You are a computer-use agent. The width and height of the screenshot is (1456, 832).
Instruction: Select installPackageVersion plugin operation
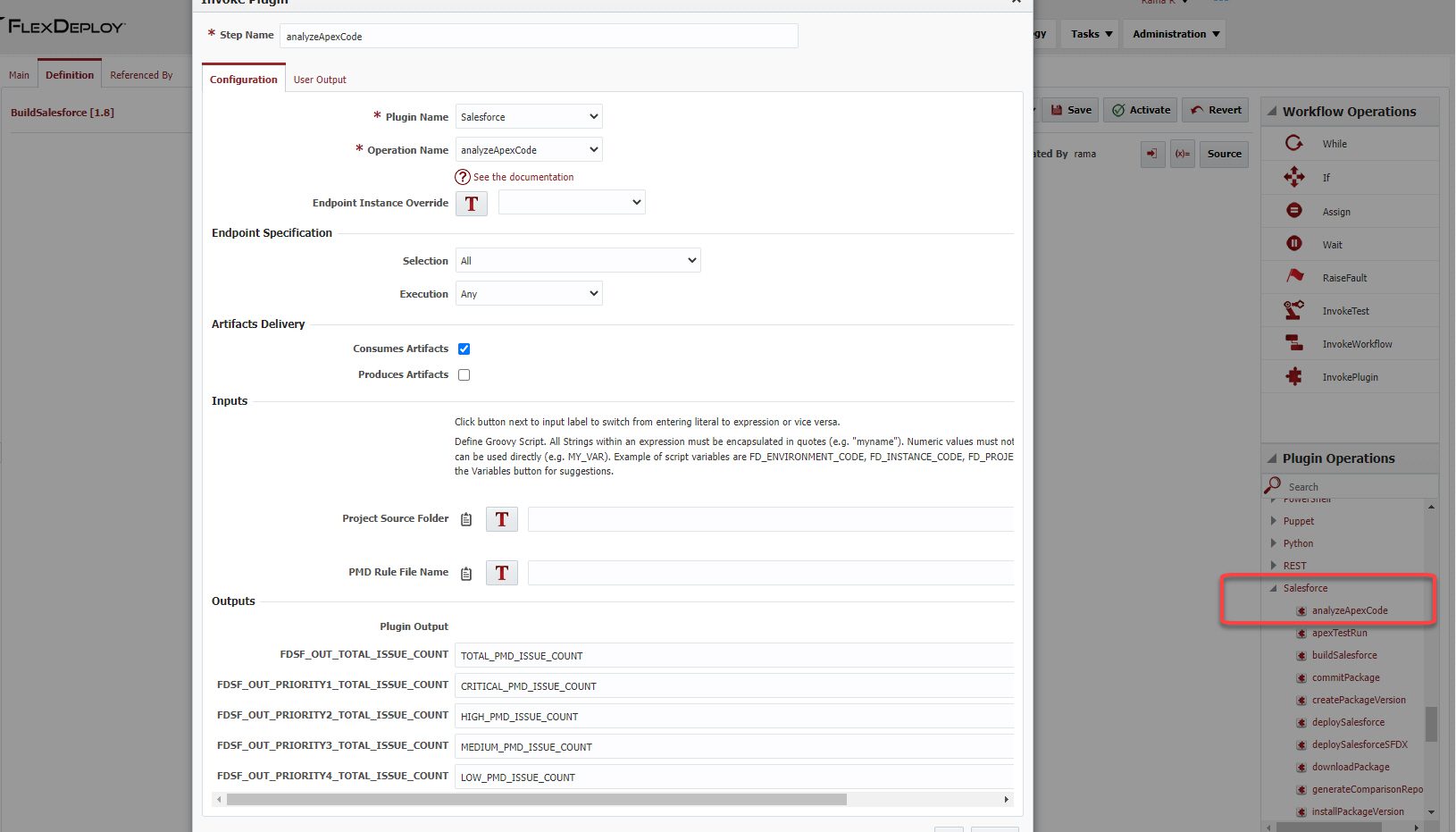click(1358, 811)
